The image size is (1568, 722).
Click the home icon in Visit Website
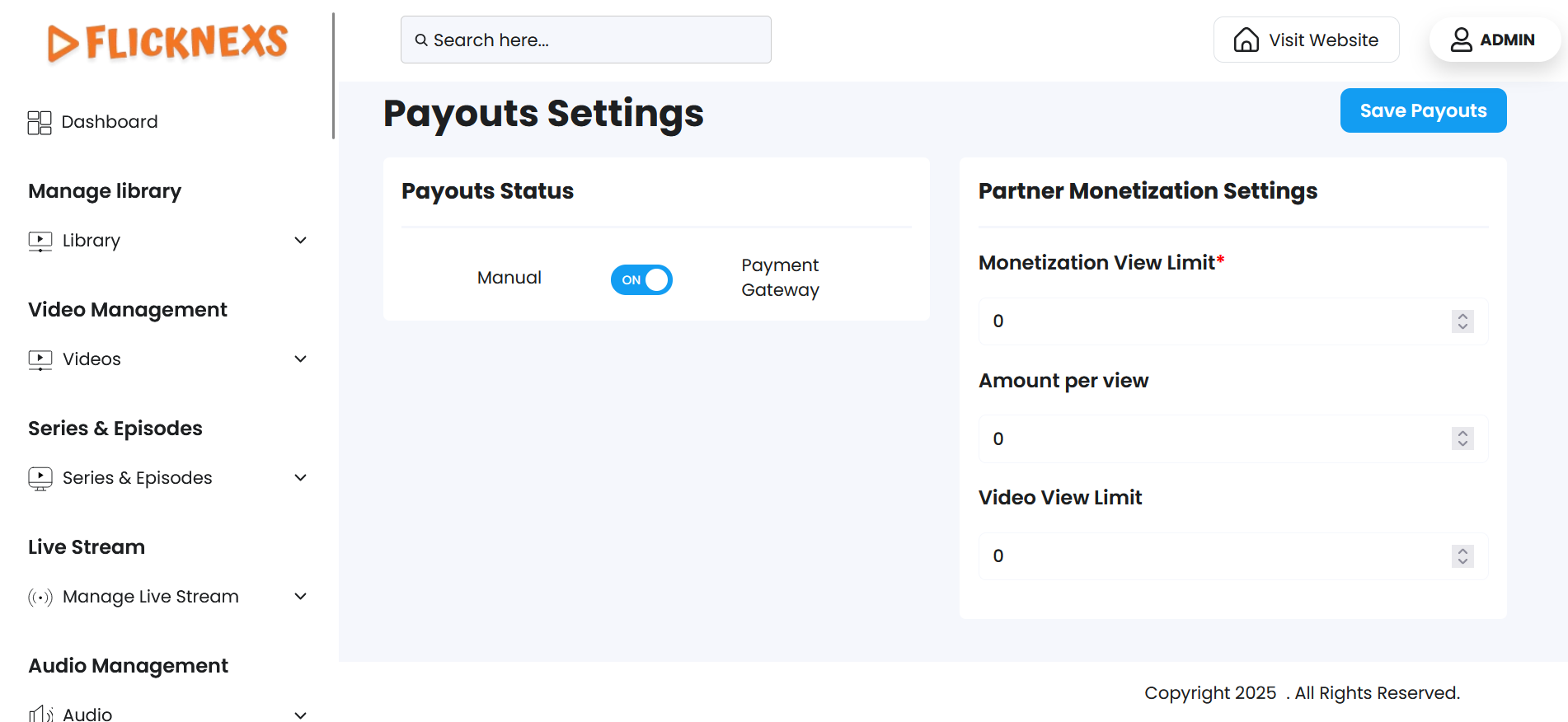tap(1246, 40)
